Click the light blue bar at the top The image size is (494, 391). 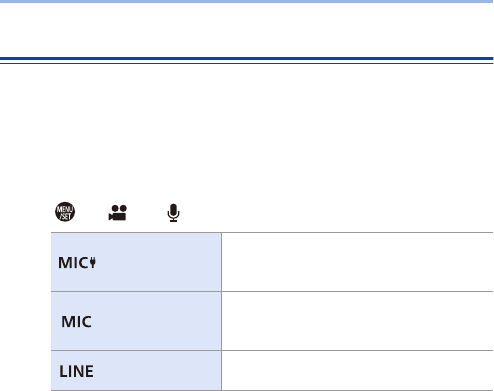[247, 1]
